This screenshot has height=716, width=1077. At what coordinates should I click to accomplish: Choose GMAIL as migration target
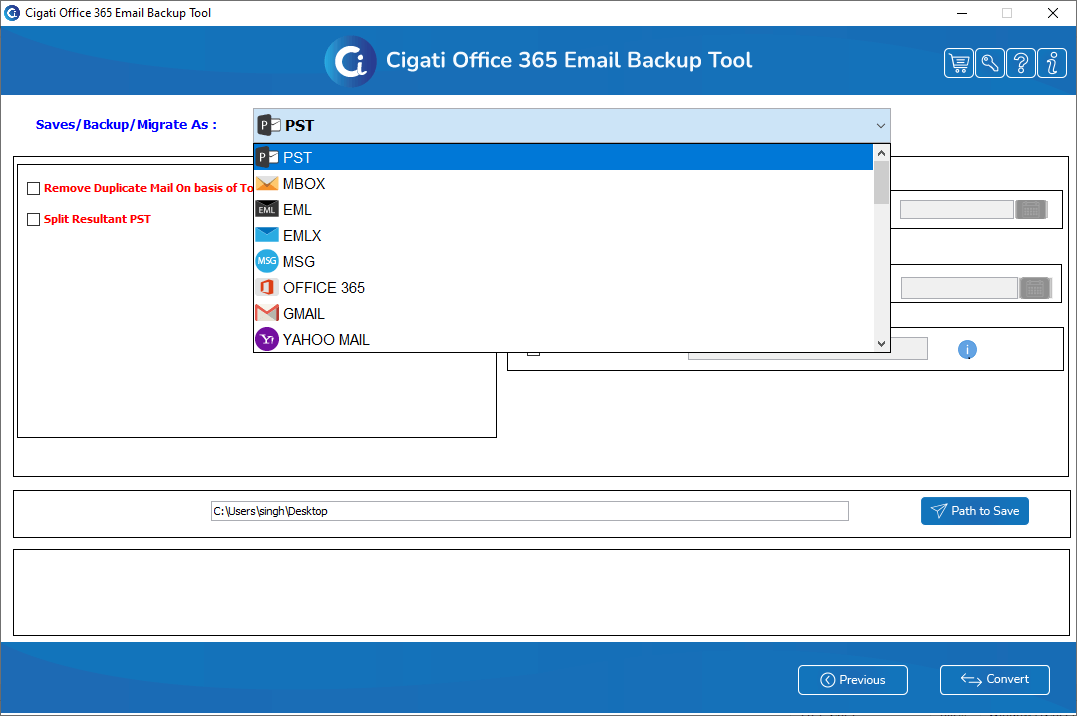[563, 313]
